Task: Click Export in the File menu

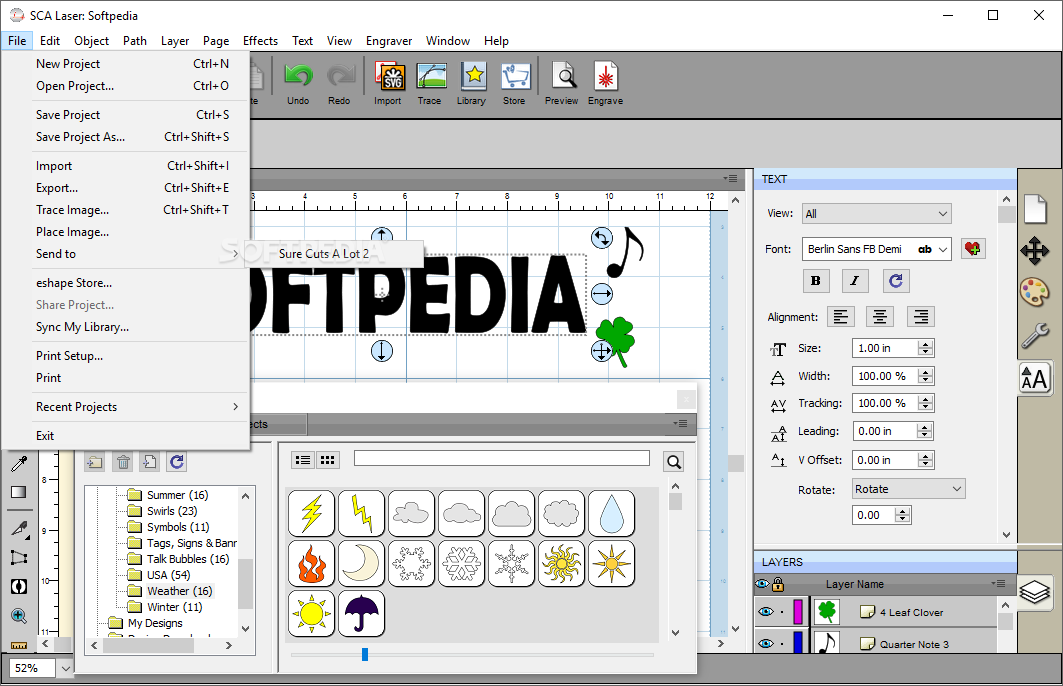Action: tap(126, 188)
